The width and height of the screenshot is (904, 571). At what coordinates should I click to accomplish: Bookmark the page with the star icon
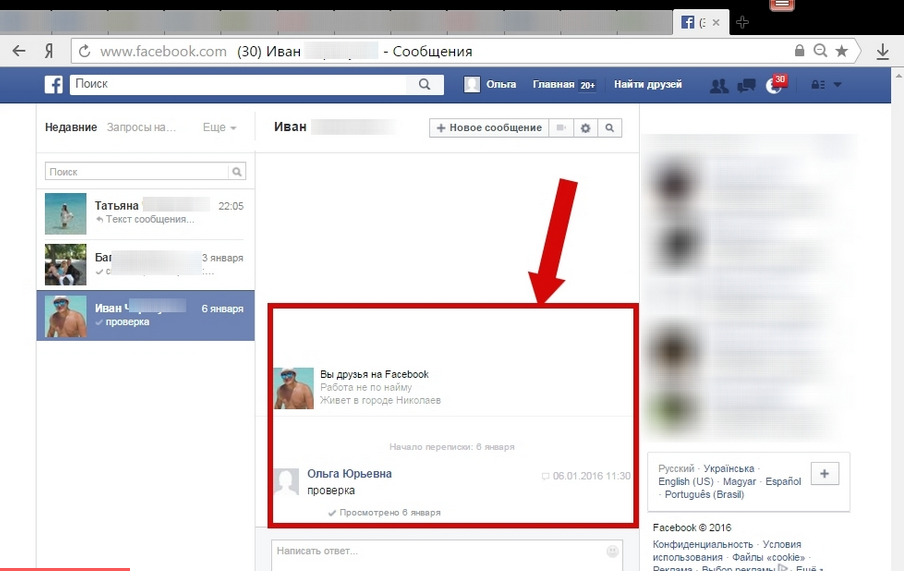coord(842,51)
